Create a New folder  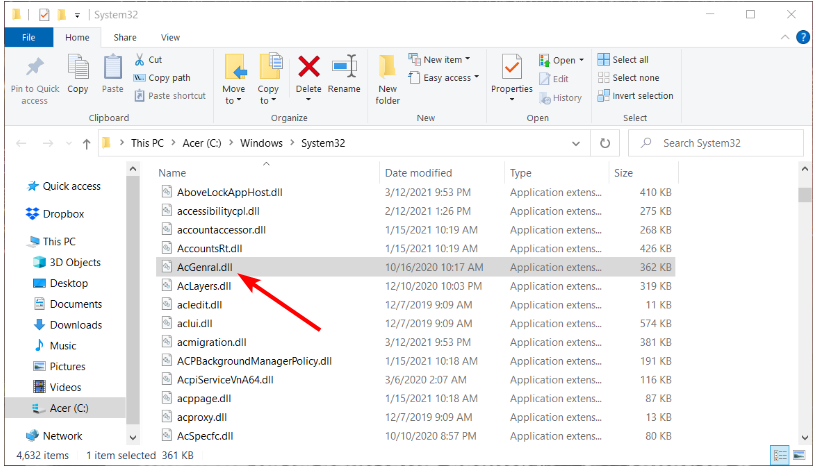click(387, 80)
